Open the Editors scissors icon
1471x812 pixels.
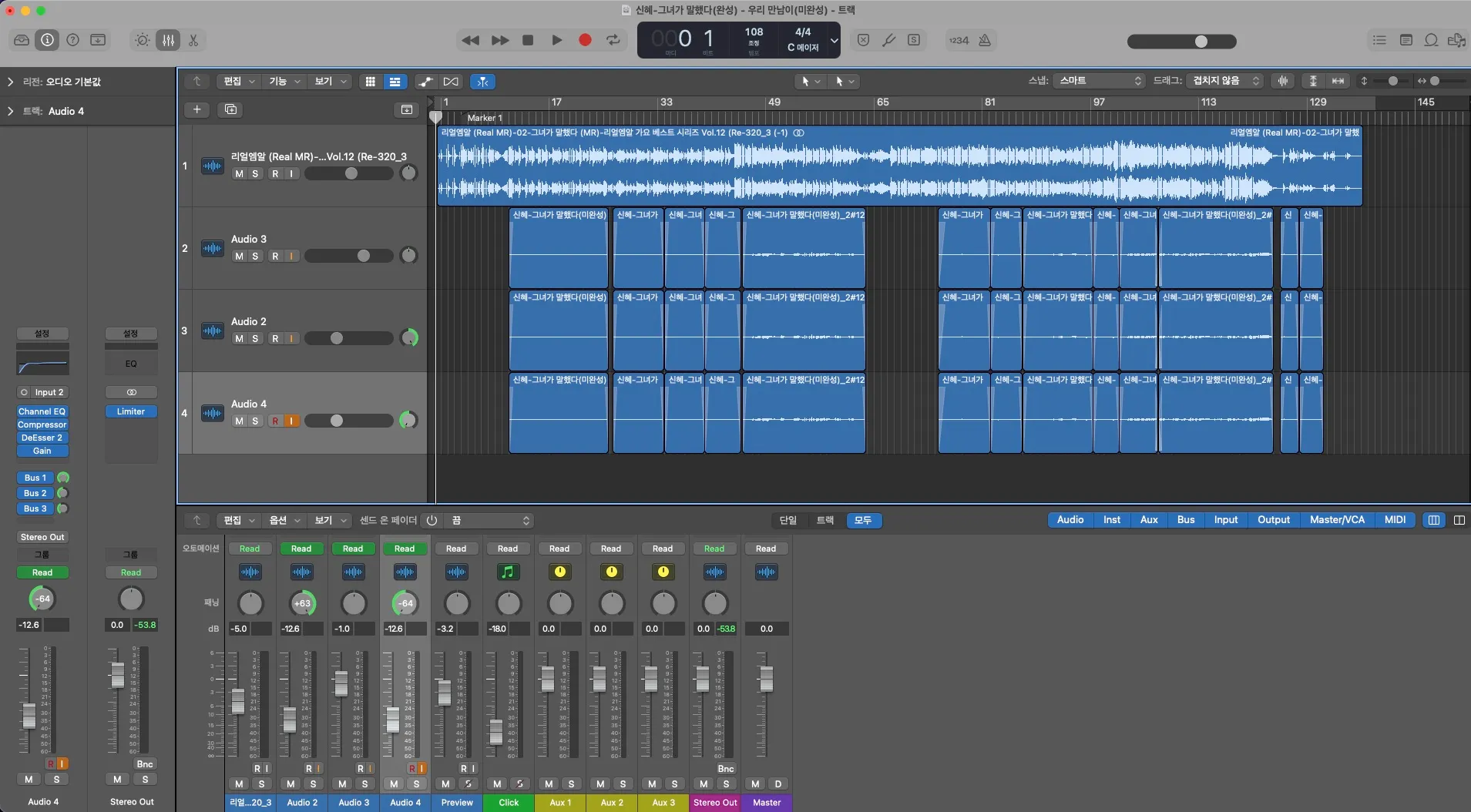point(193,40)
